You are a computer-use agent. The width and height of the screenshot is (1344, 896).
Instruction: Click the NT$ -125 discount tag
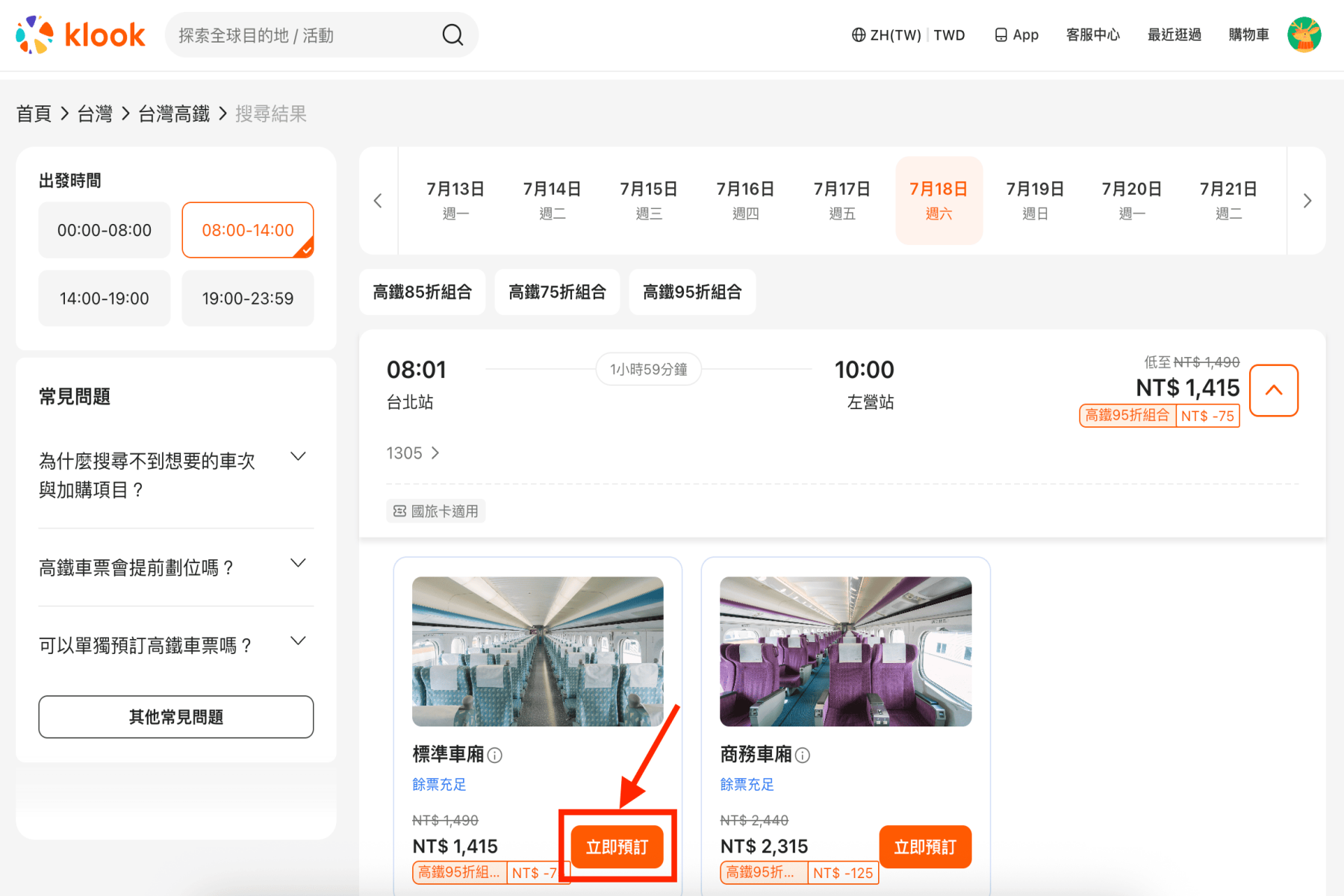coord(843,873)
